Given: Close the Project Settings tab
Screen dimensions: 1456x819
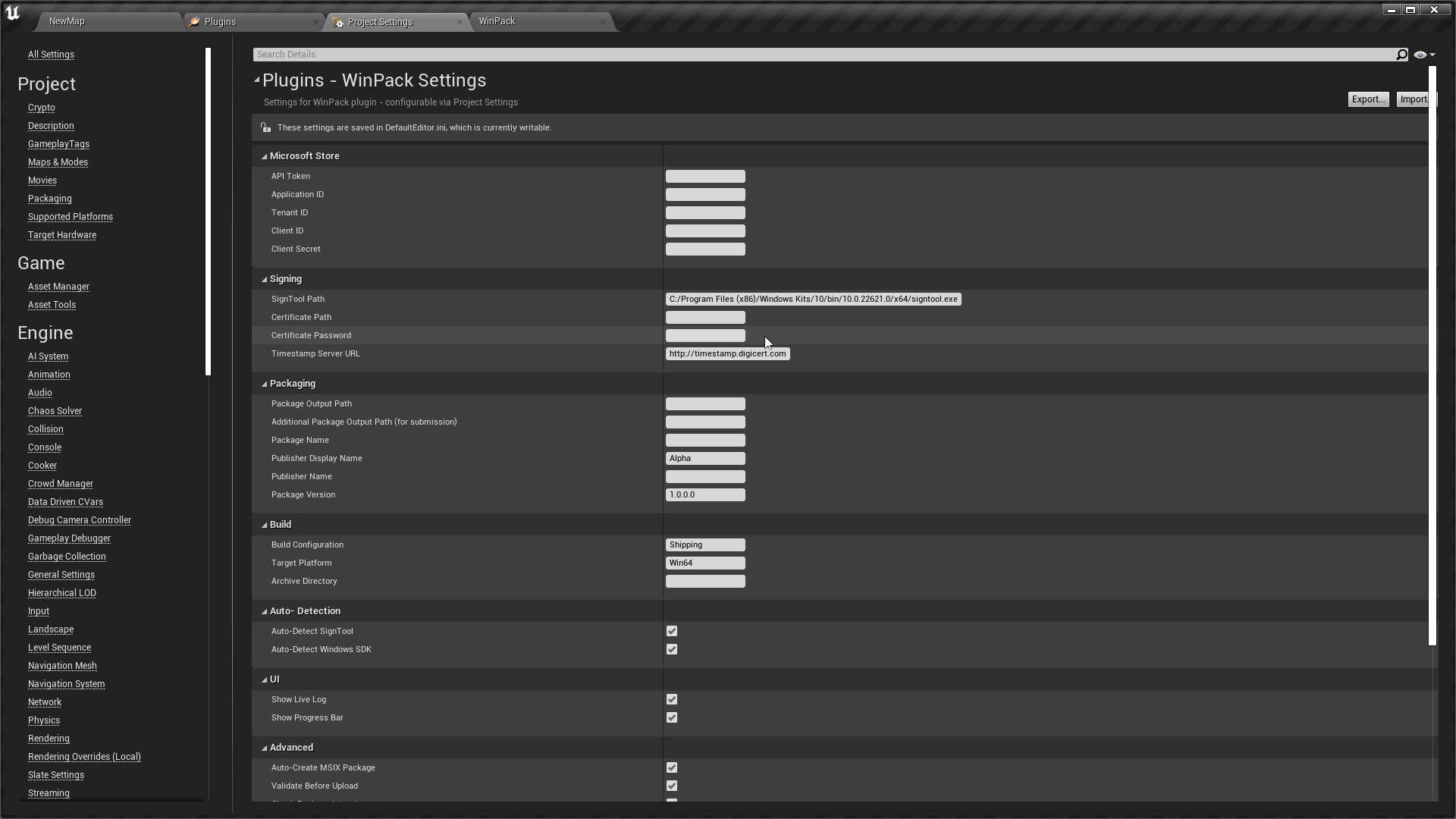Looking at the screenshot, I should 460,22.
